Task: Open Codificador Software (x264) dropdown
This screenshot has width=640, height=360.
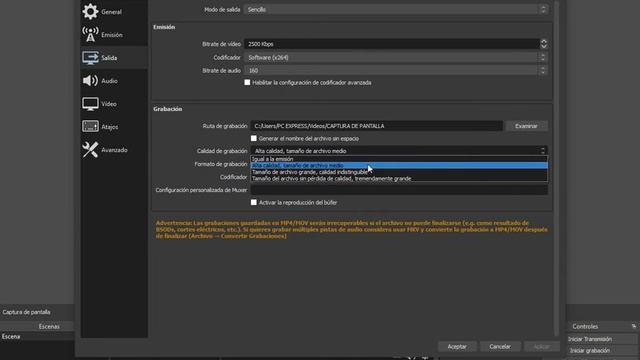Action: 396,58
